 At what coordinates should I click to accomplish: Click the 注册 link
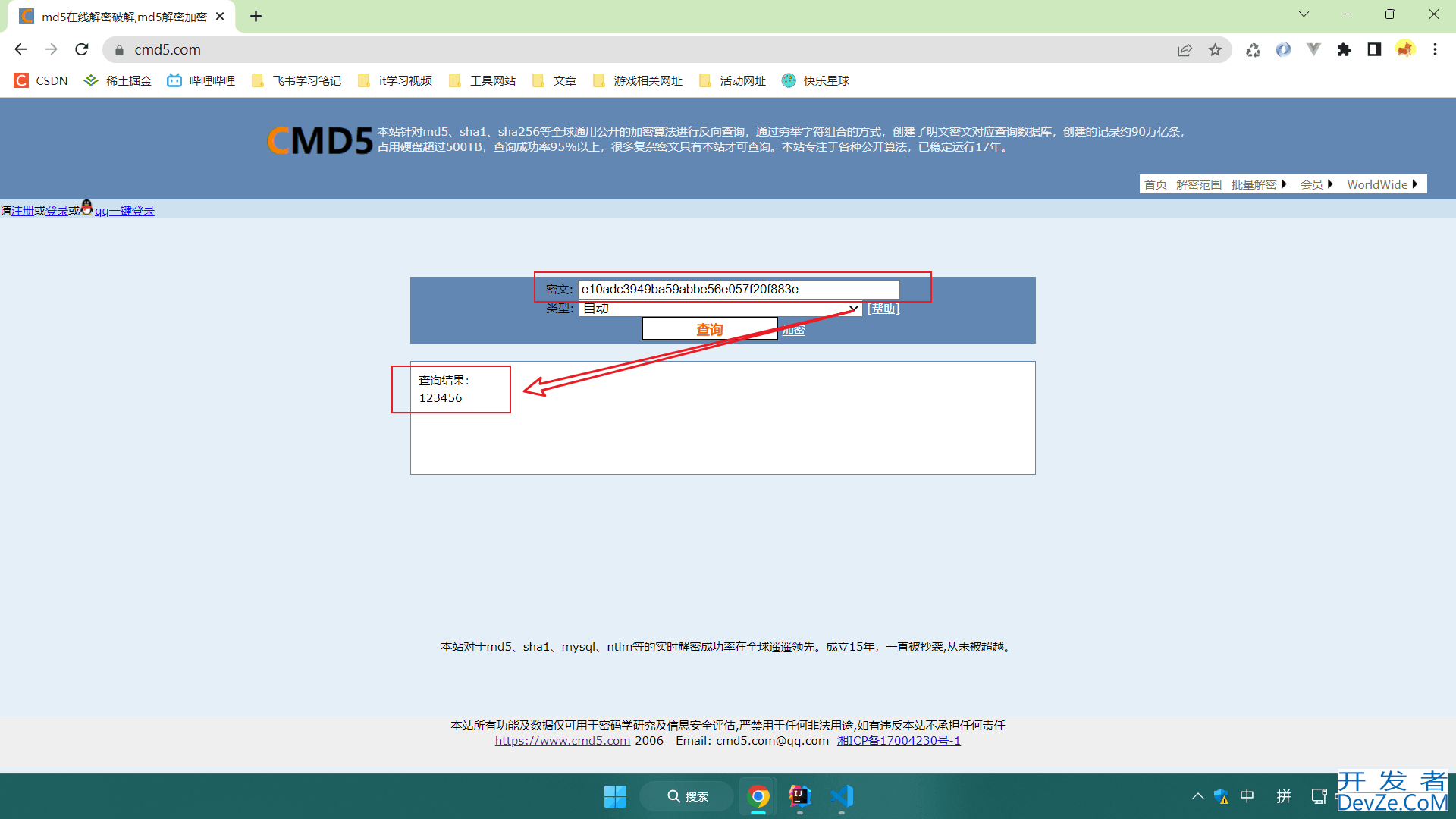click(x=23, y=211)
